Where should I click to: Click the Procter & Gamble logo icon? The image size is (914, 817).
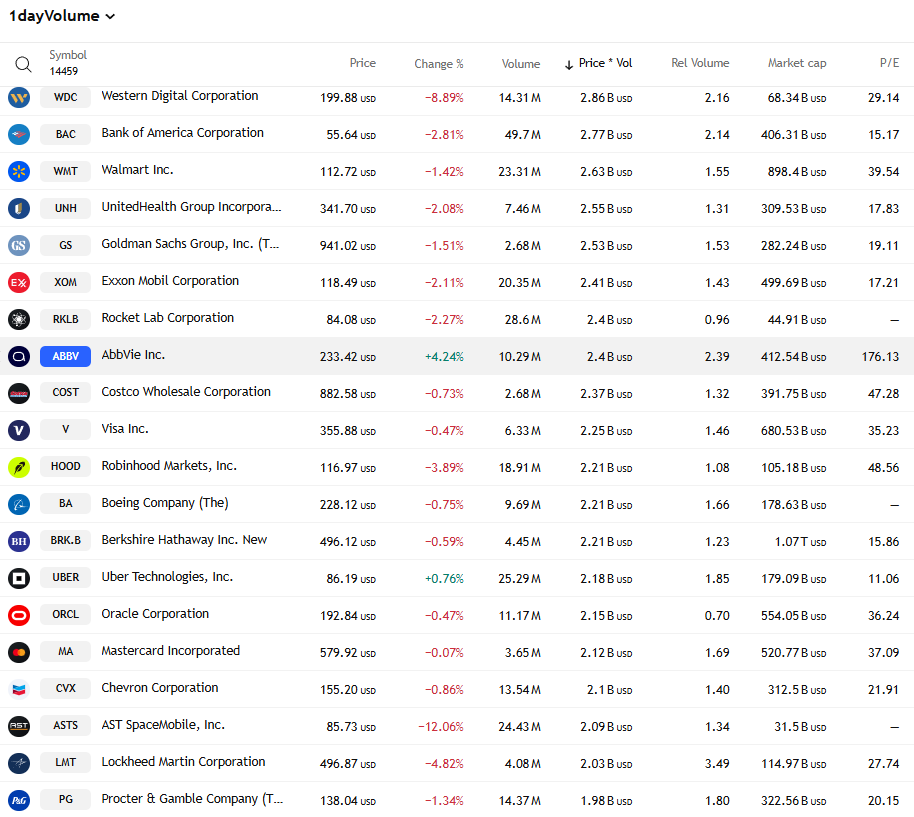click(x=19, y=800)
